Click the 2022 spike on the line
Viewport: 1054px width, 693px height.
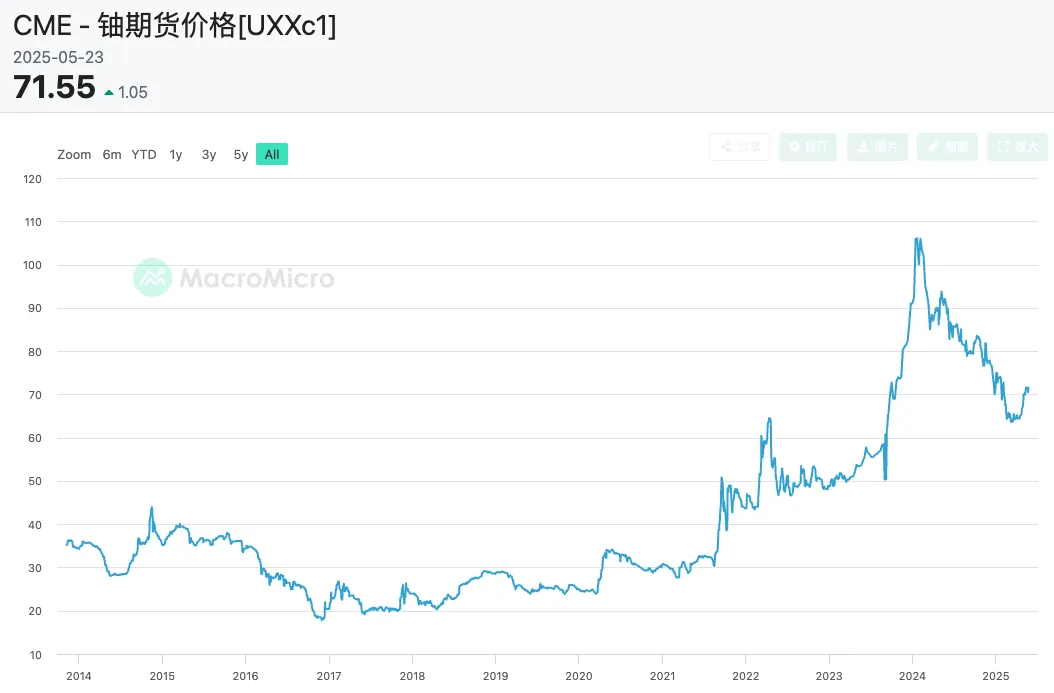[x=769, y=418]
